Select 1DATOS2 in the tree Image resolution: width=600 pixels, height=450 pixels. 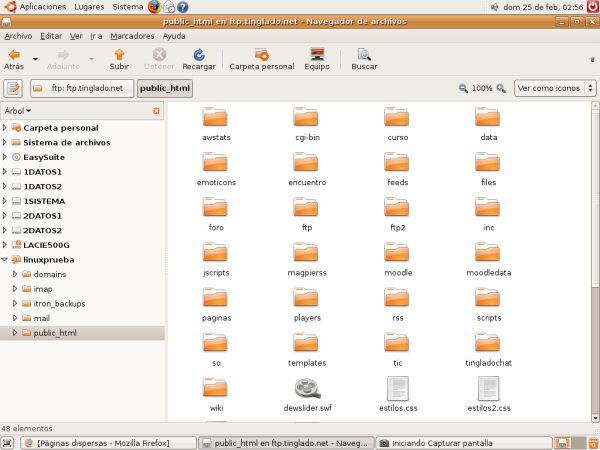42,186
